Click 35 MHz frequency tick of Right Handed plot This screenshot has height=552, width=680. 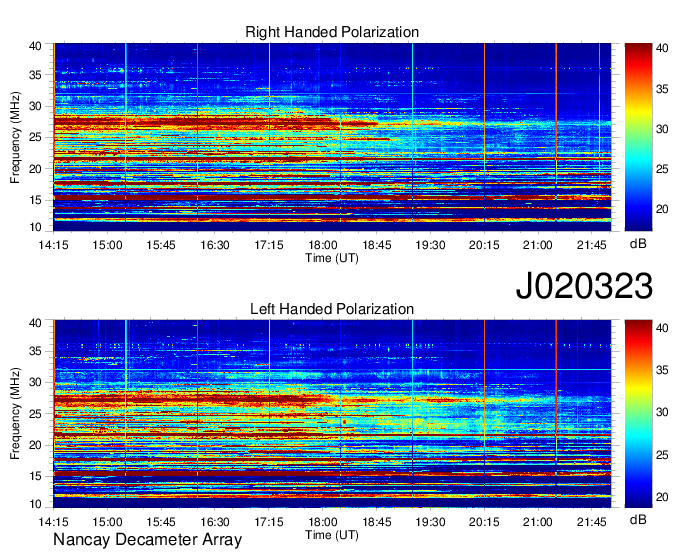[35, 75]
